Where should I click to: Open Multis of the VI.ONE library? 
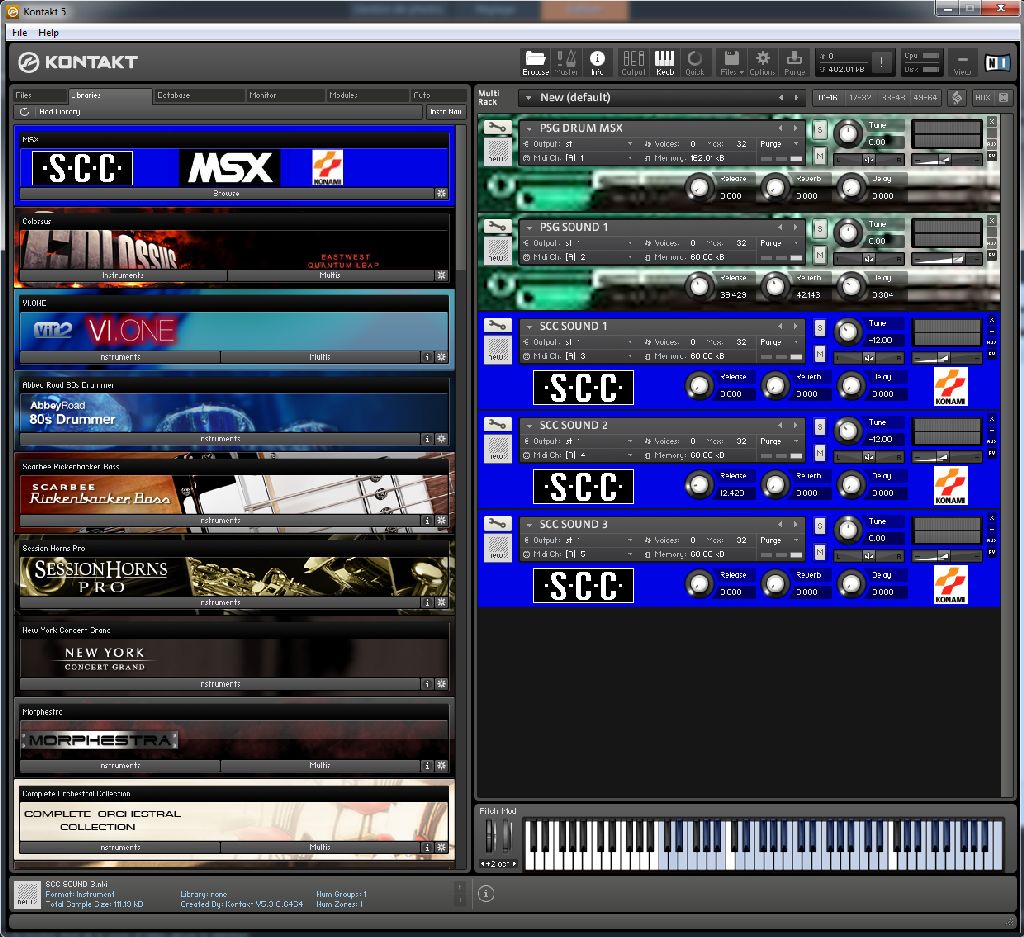click(320, 357)
